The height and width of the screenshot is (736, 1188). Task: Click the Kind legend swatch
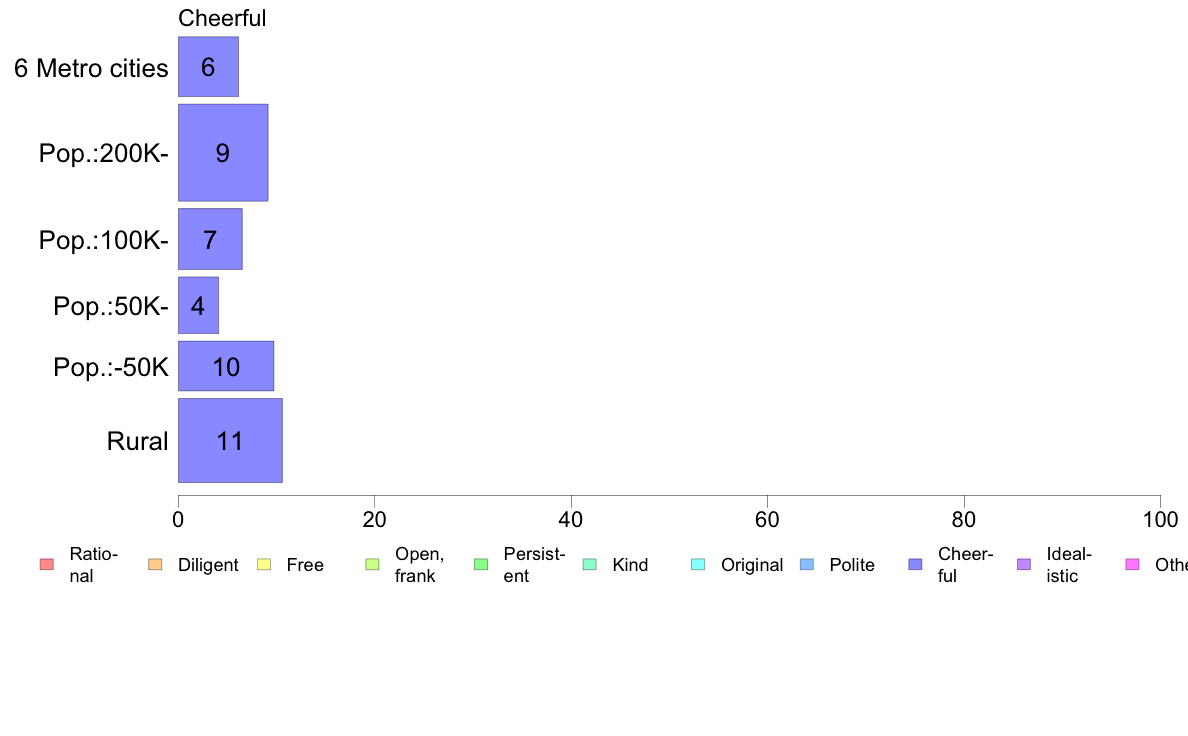point(589,565)
